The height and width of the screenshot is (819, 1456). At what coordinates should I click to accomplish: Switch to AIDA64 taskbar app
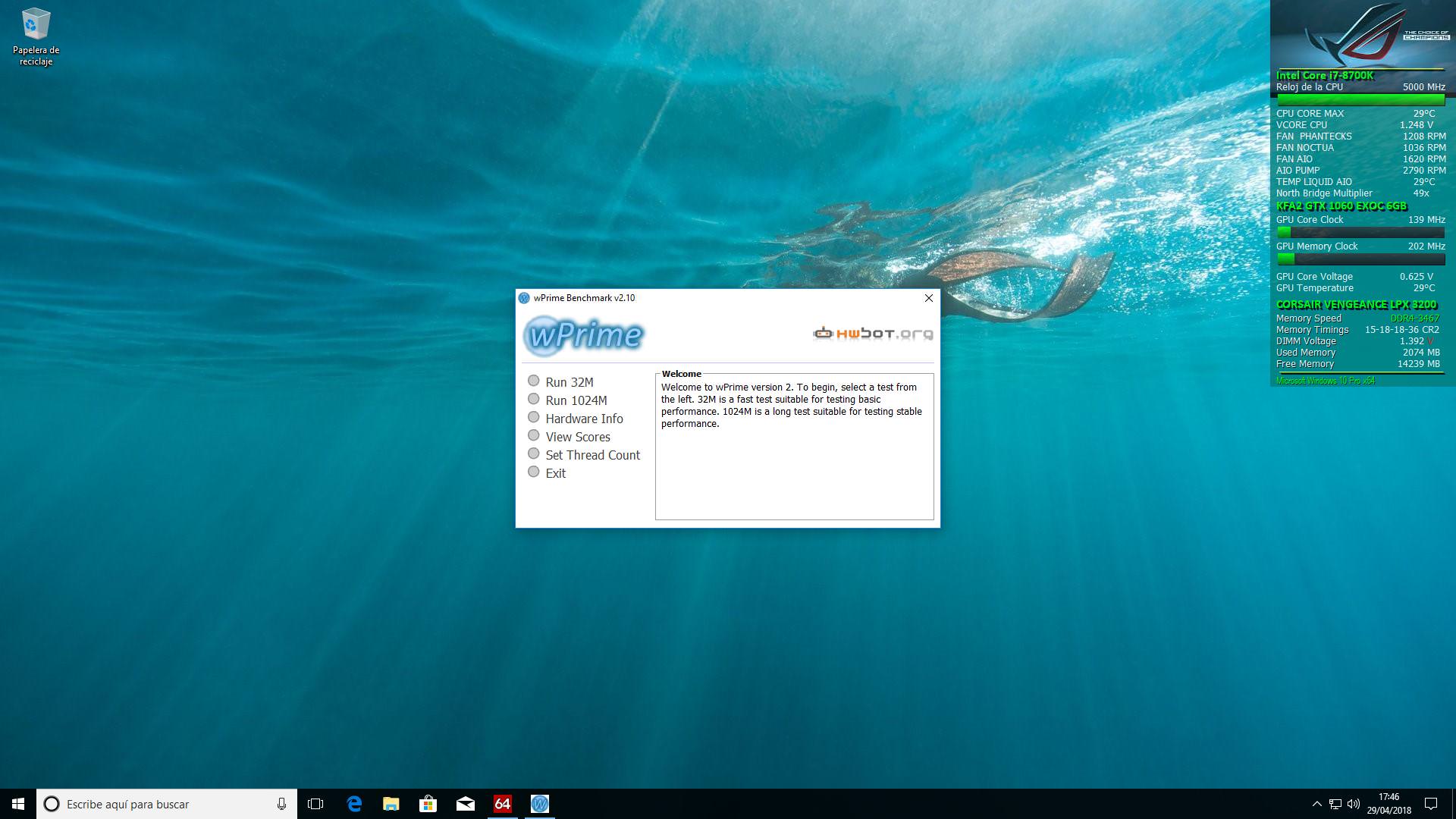tap(503, 804)
